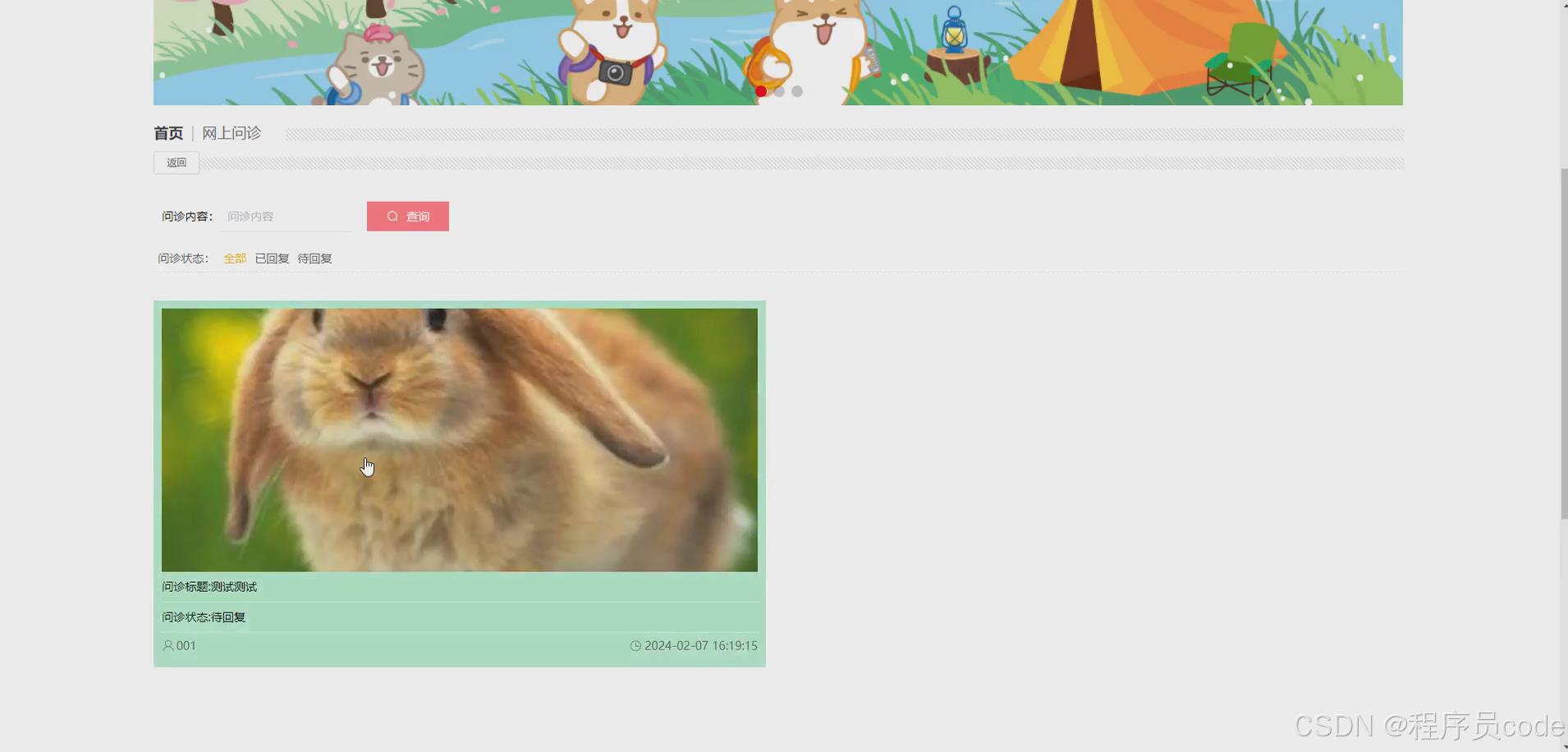Click the 首页 breadcrumb link

pyautogui.click(x=168, y=133)
